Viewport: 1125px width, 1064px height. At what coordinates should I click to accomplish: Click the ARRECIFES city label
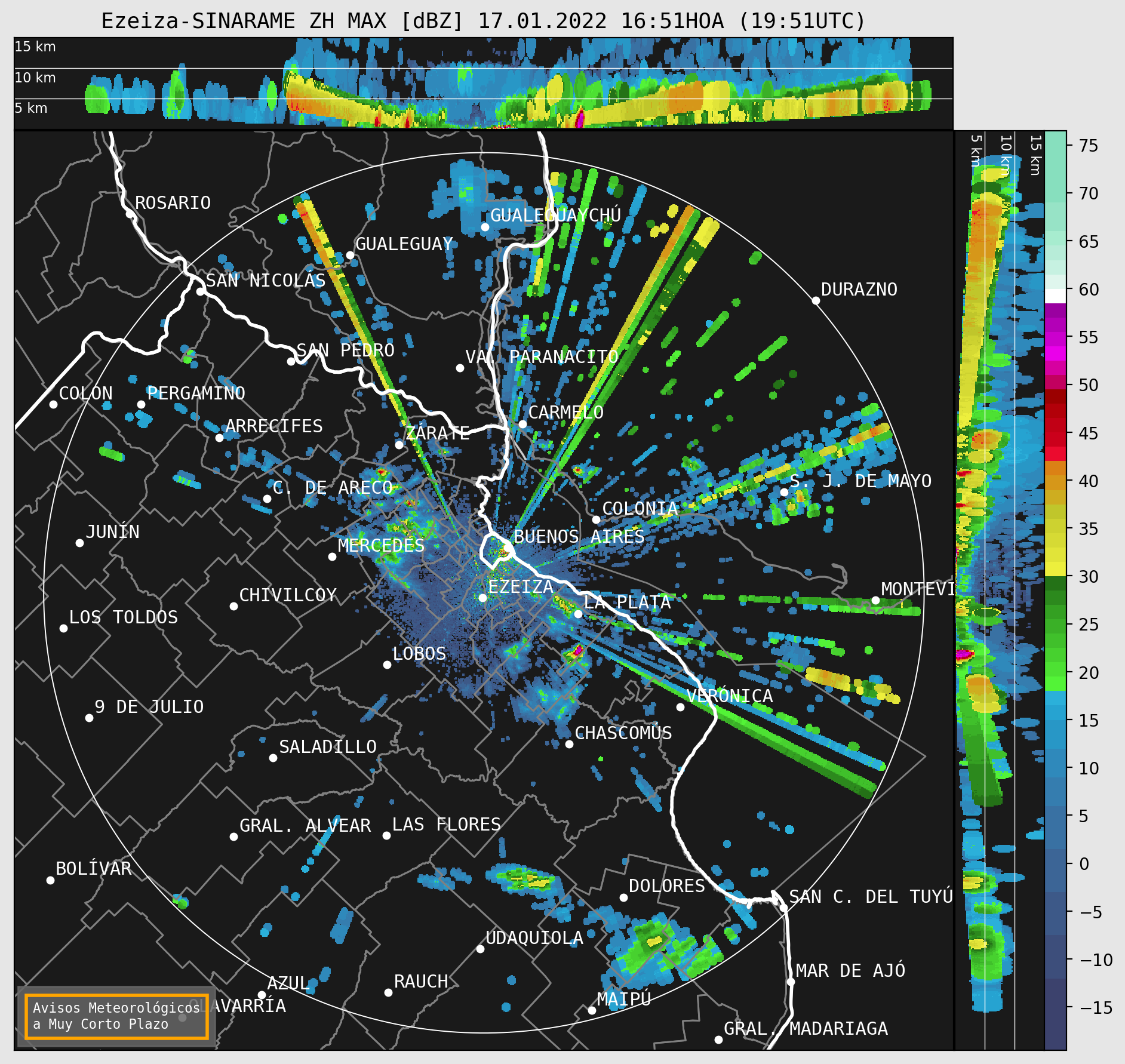coord(273,426)
